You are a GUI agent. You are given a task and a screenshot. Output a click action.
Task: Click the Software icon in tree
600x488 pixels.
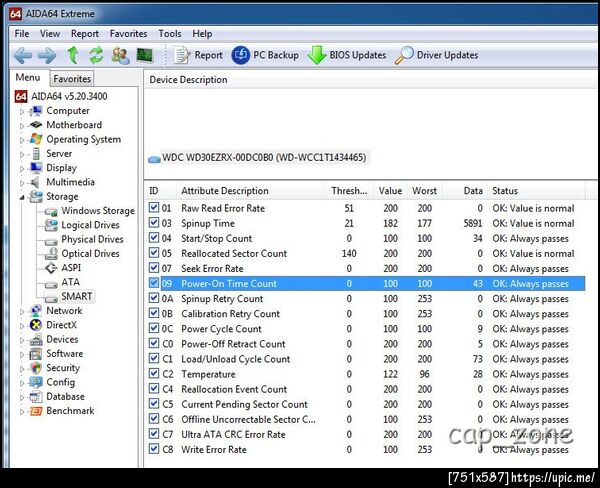point(36,354)
